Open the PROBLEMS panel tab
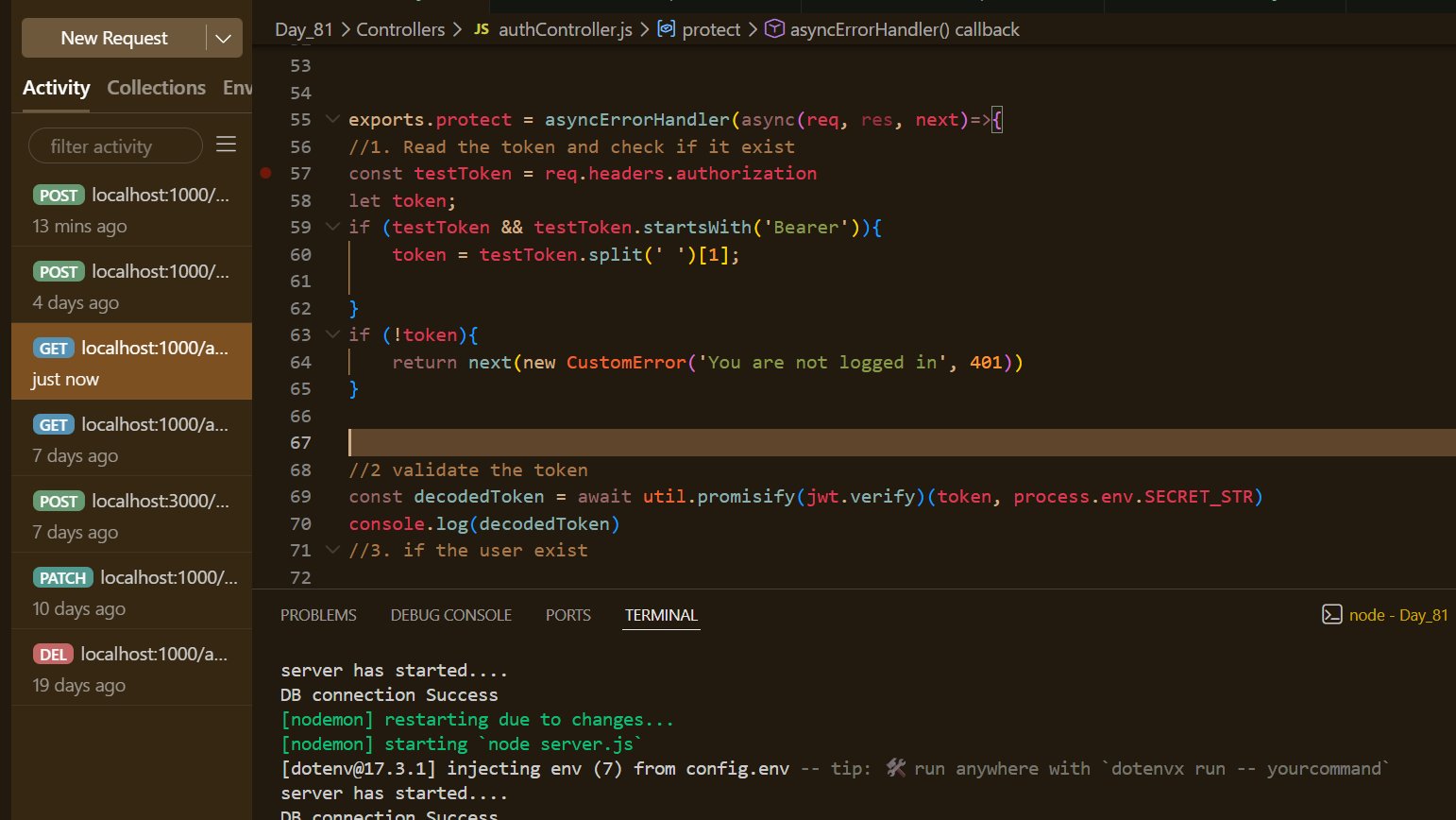The height and width of the screenshot is (820, 1456). [x=318, y=615]
